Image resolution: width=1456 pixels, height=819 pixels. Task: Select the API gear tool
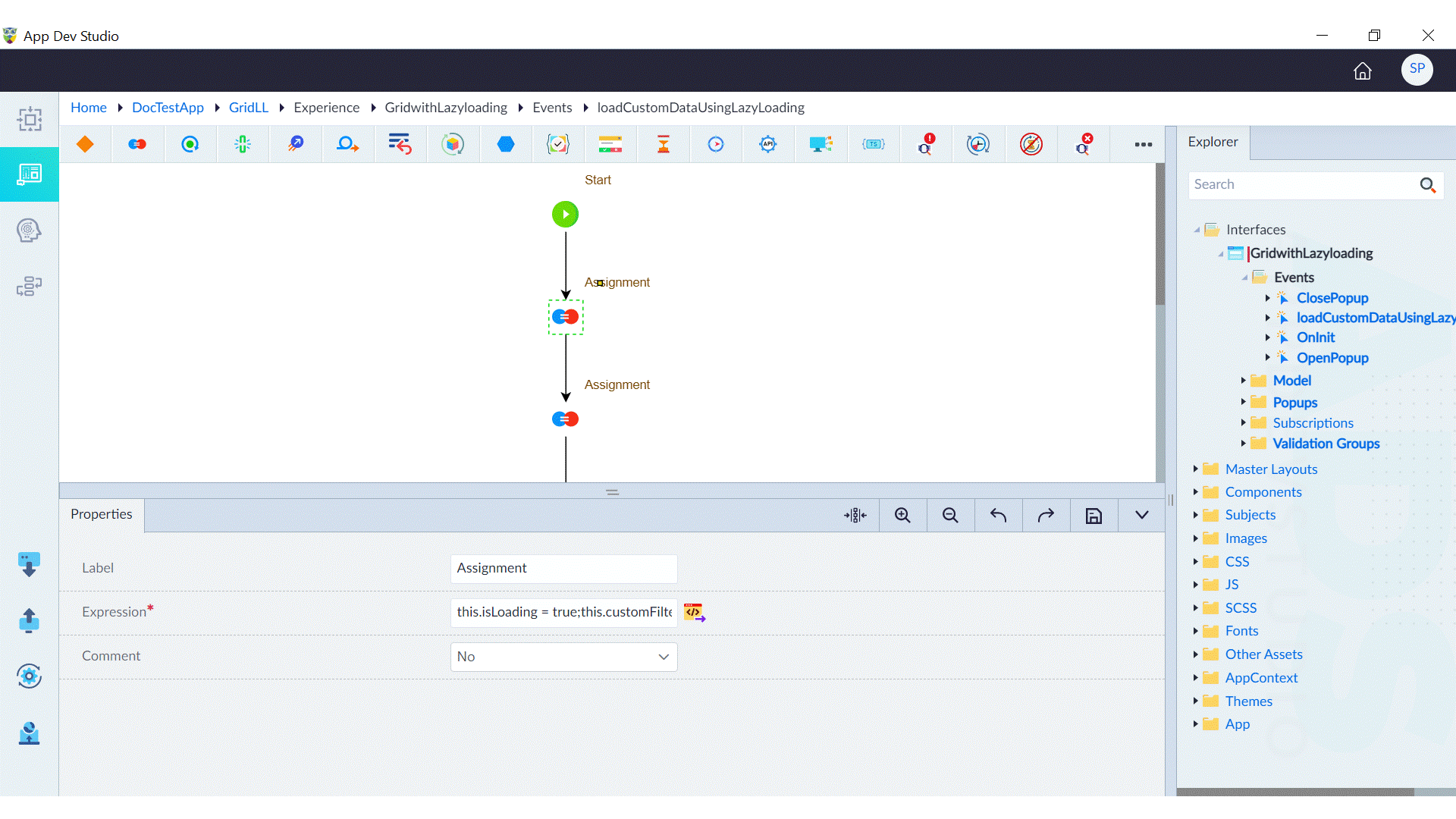pos(768,144)
